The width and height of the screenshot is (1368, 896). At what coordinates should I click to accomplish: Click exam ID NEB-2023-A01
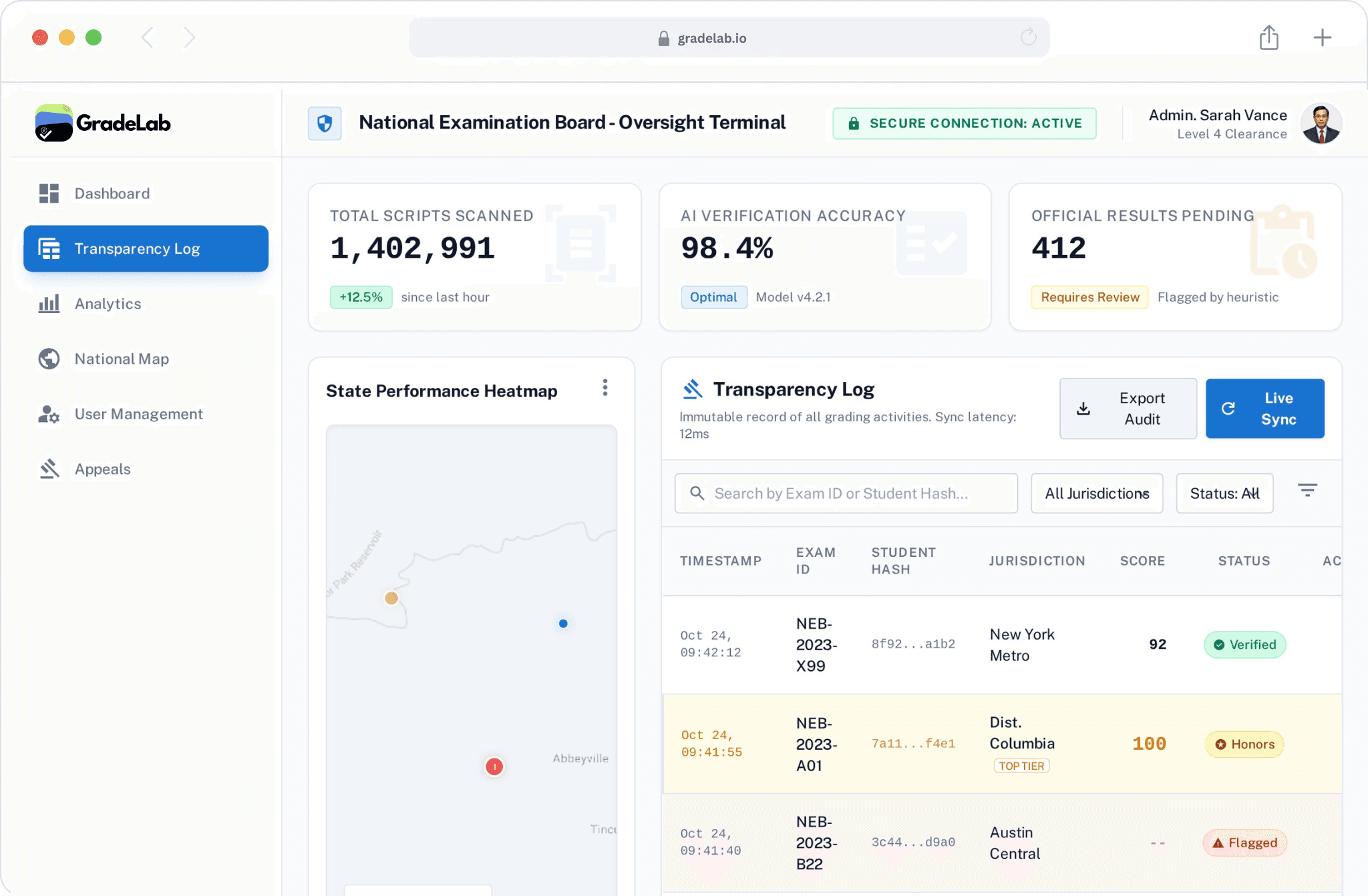(816, 744)
